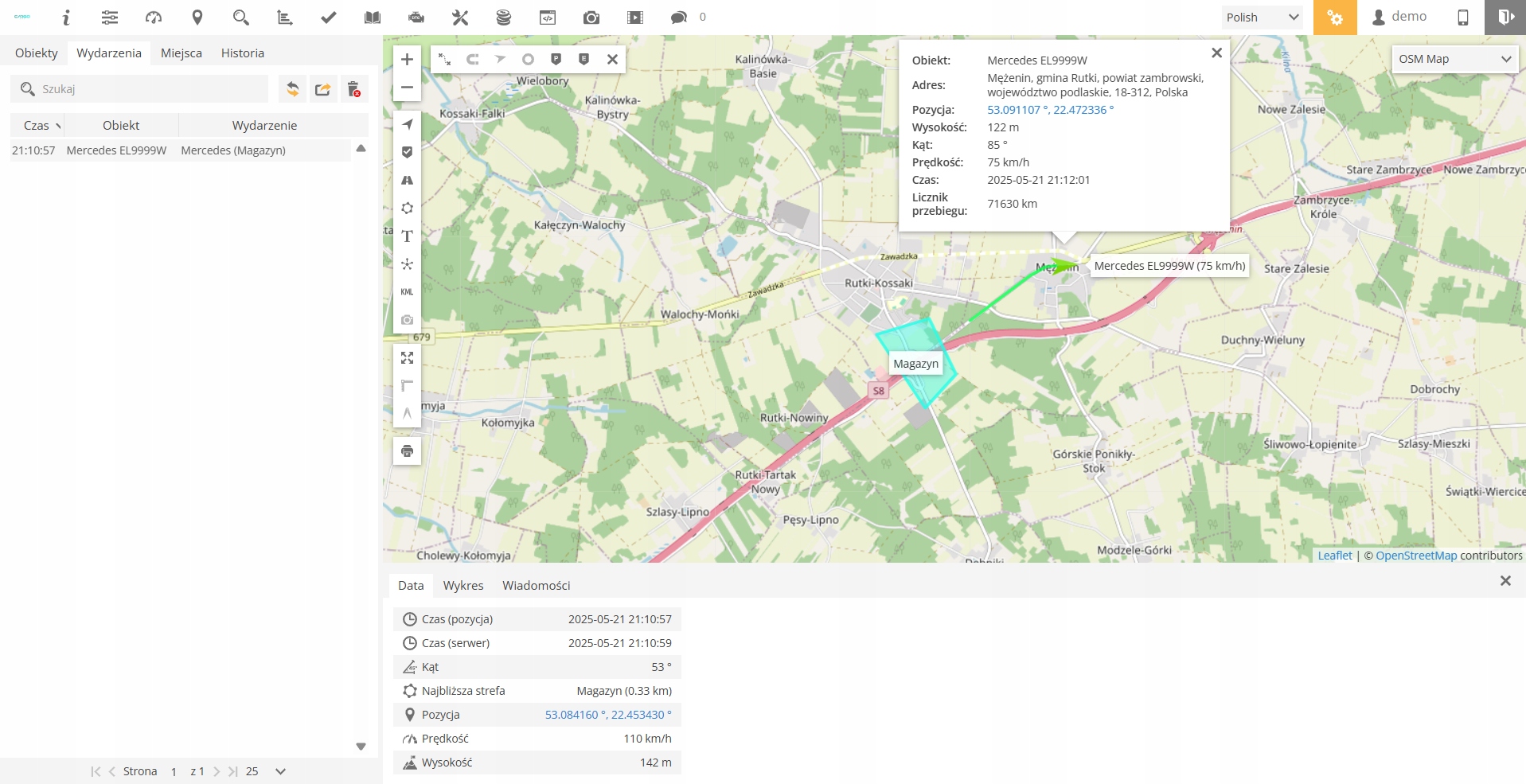
Task: Open the Polish language dropdown
Action: (x=1262, y=18)
